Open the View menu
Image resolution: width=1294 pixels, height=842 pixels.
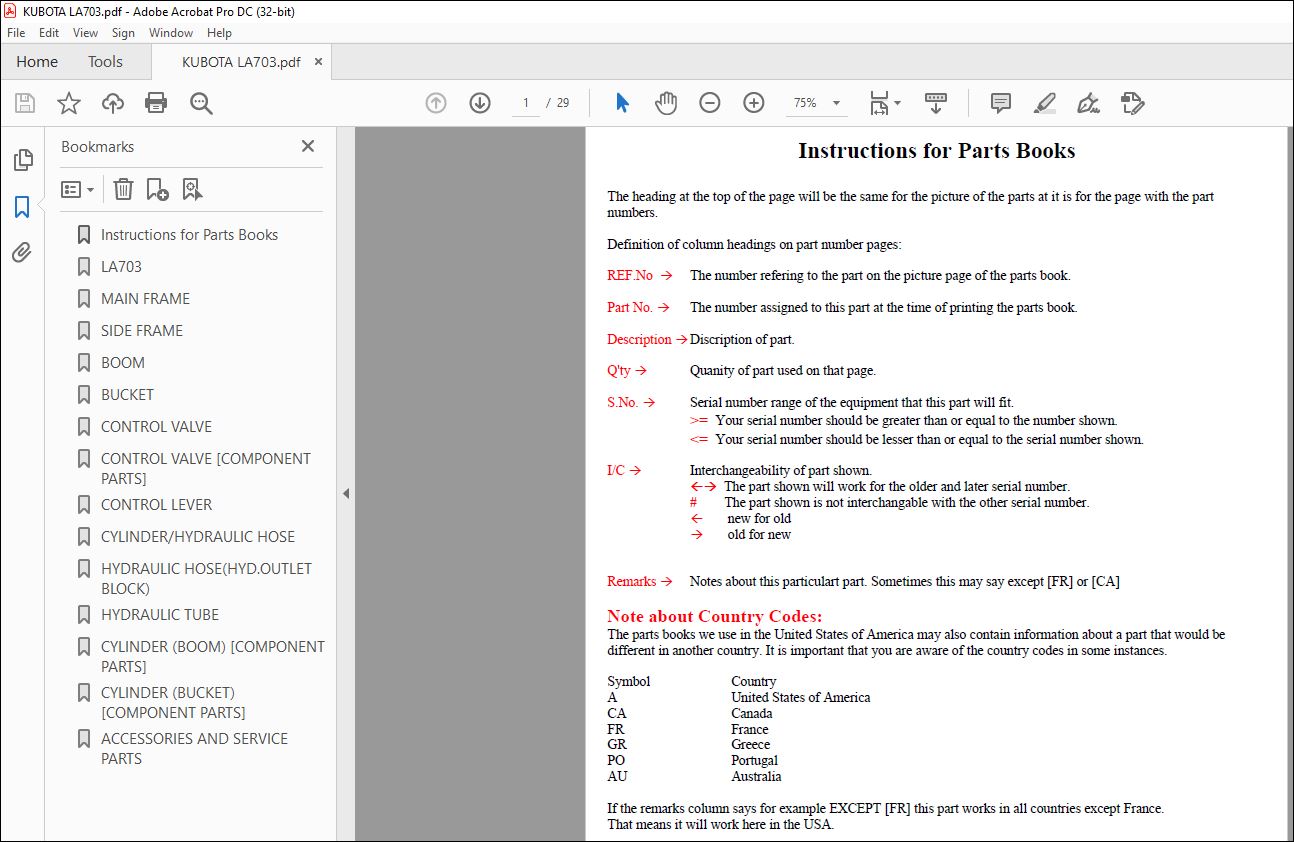86,33
